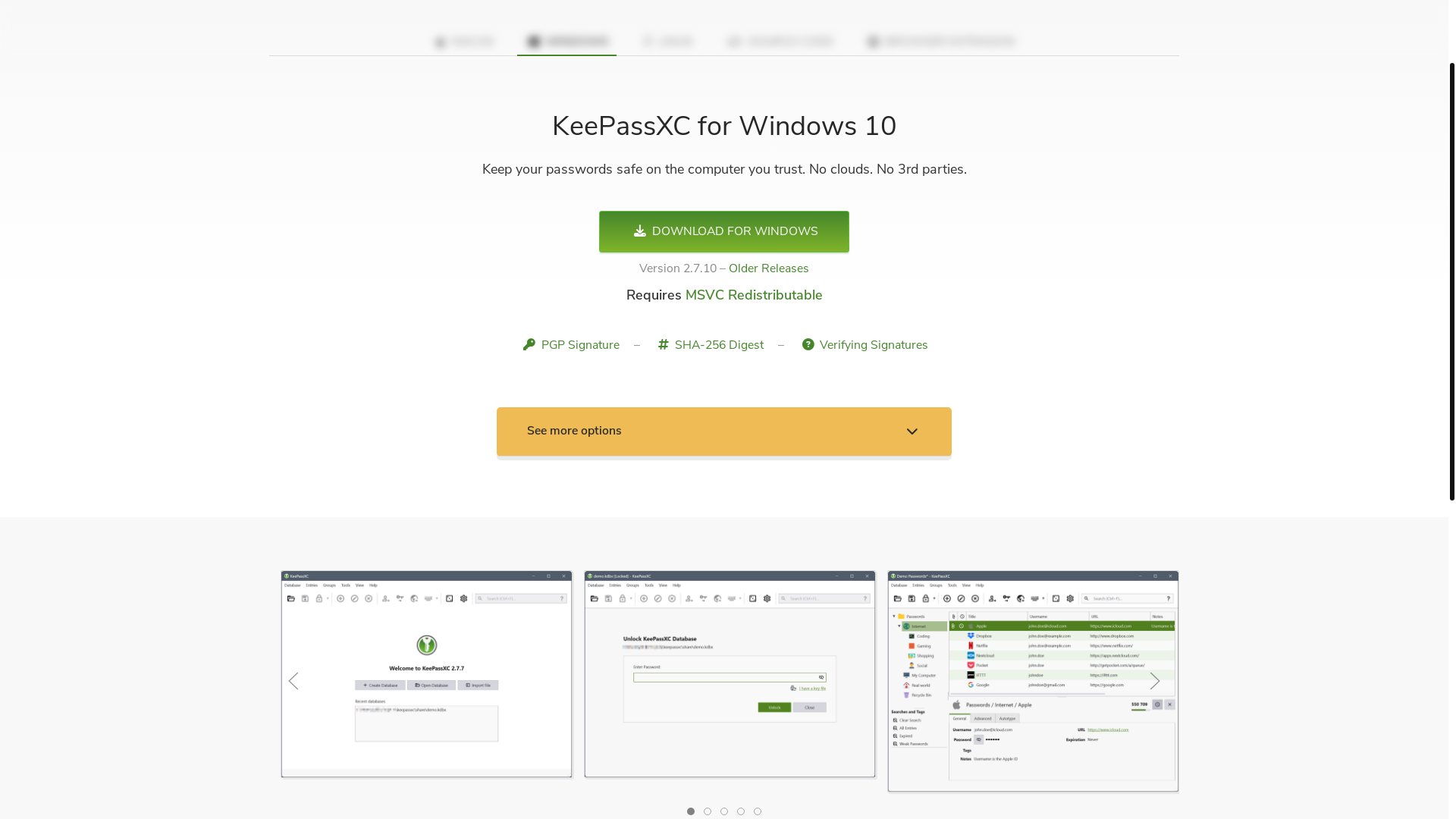1456x819 pixels.
Task: Click the Download for Windows button
Action: pos(723,231)
